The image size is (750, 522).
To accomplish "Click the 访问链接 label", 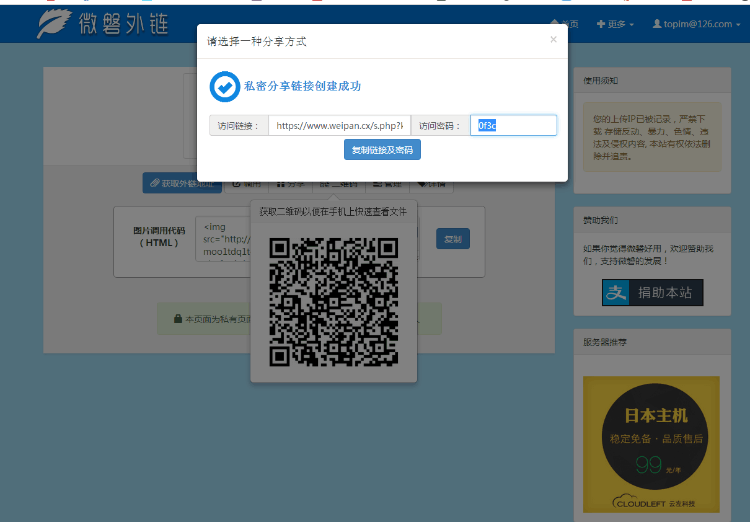I will click(x=238, y=126).
